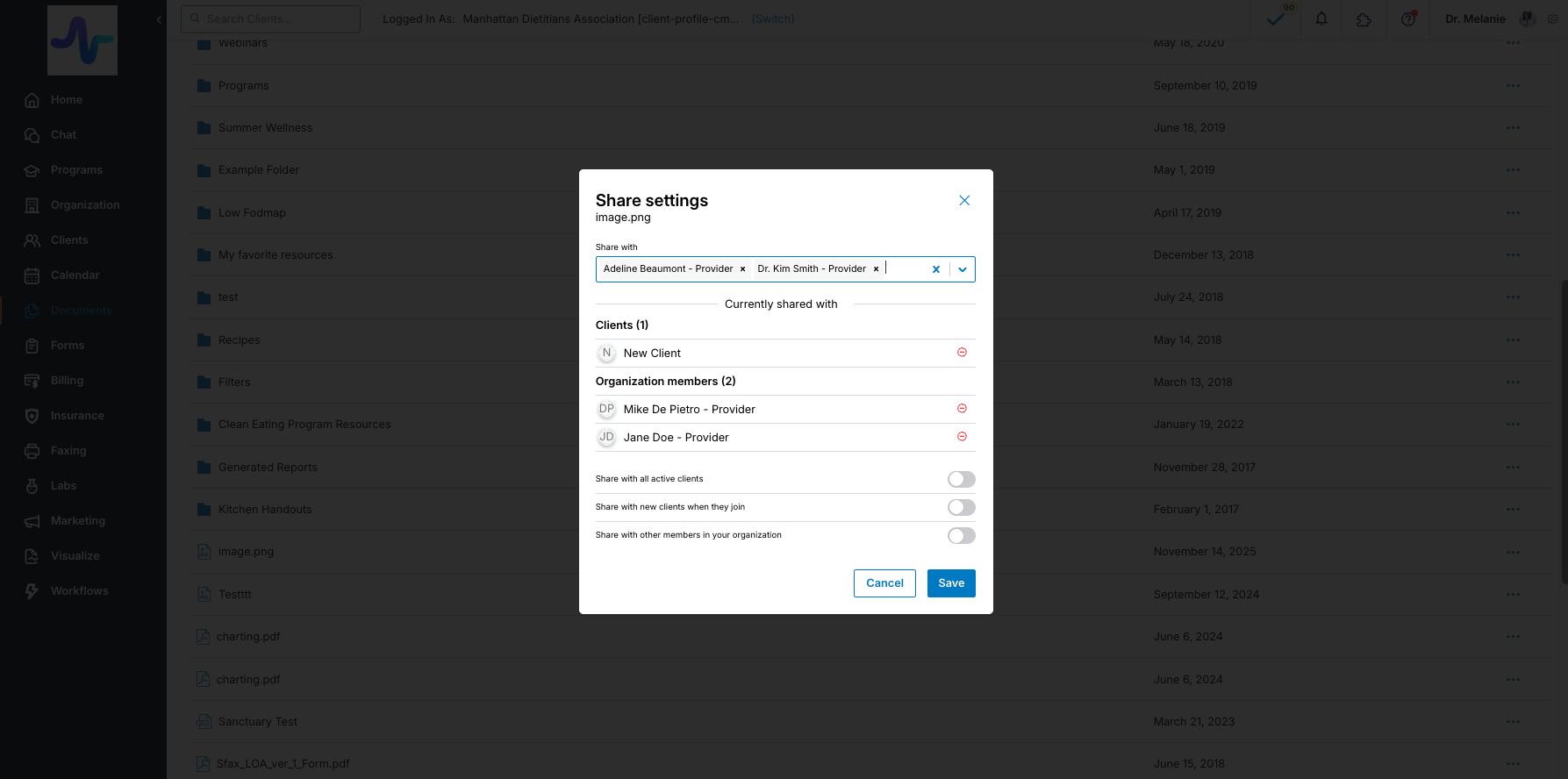1568x779 pixels.
Task: Remove Adeline Beaumont tag from Share with
Action: tap(742, 269)
